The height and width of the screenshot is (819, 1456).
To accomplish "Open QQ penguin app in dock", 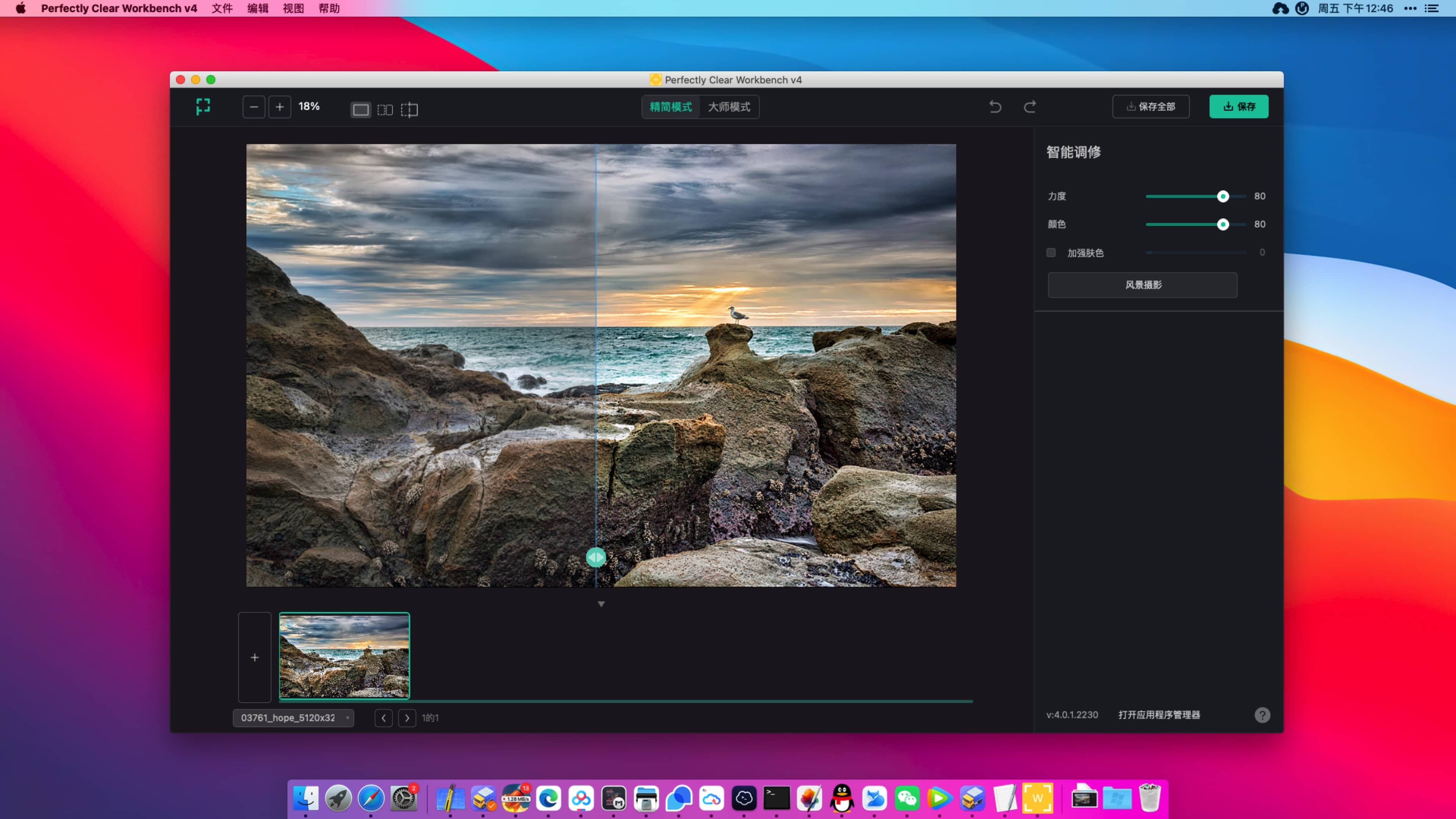I will pyautogui.click(x=842, y=799).
